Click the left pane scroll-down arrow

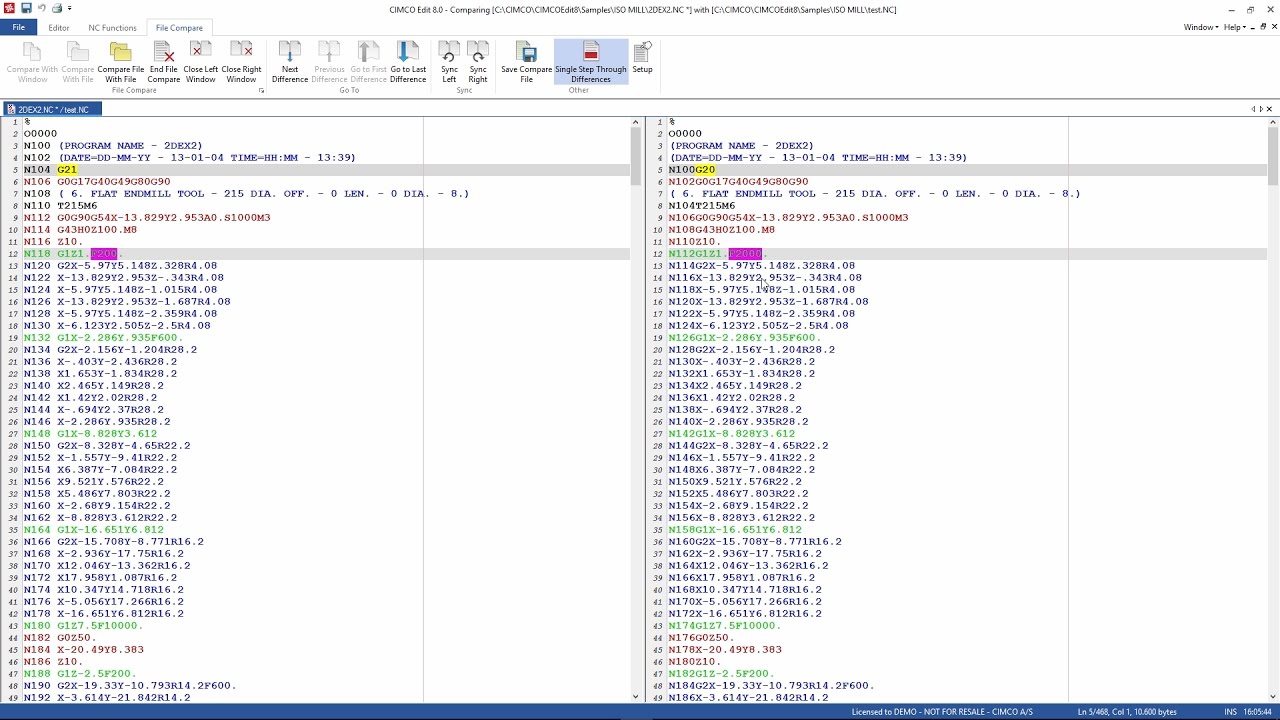(x=635, y=696)
